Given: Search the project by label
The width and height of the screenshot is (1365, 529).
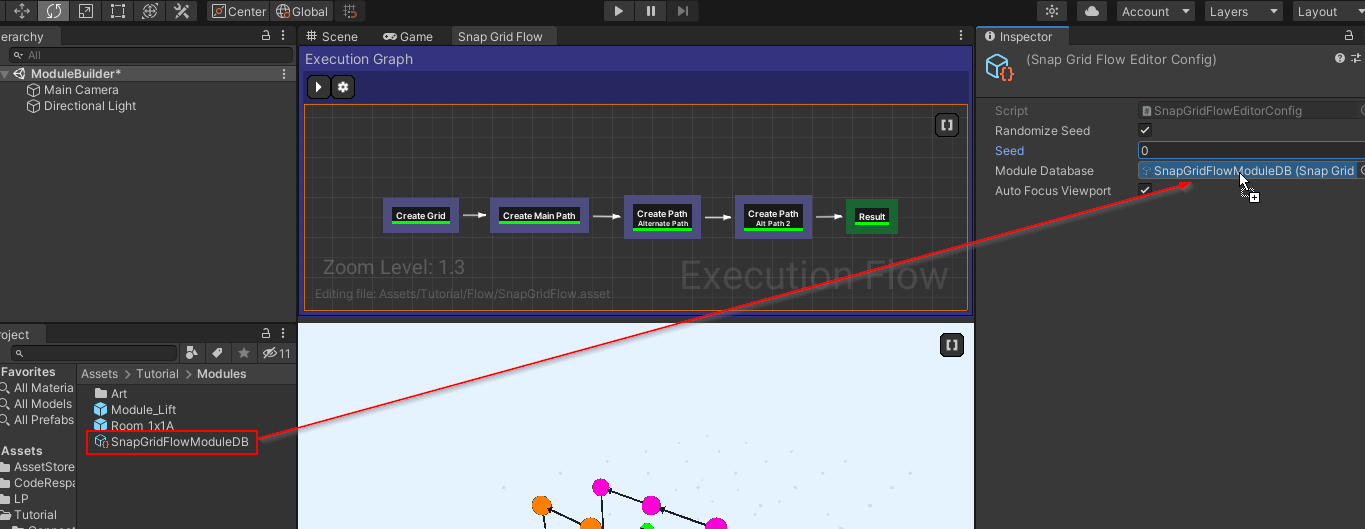Looking at the screenshot, I should click(x=217, y=353).
